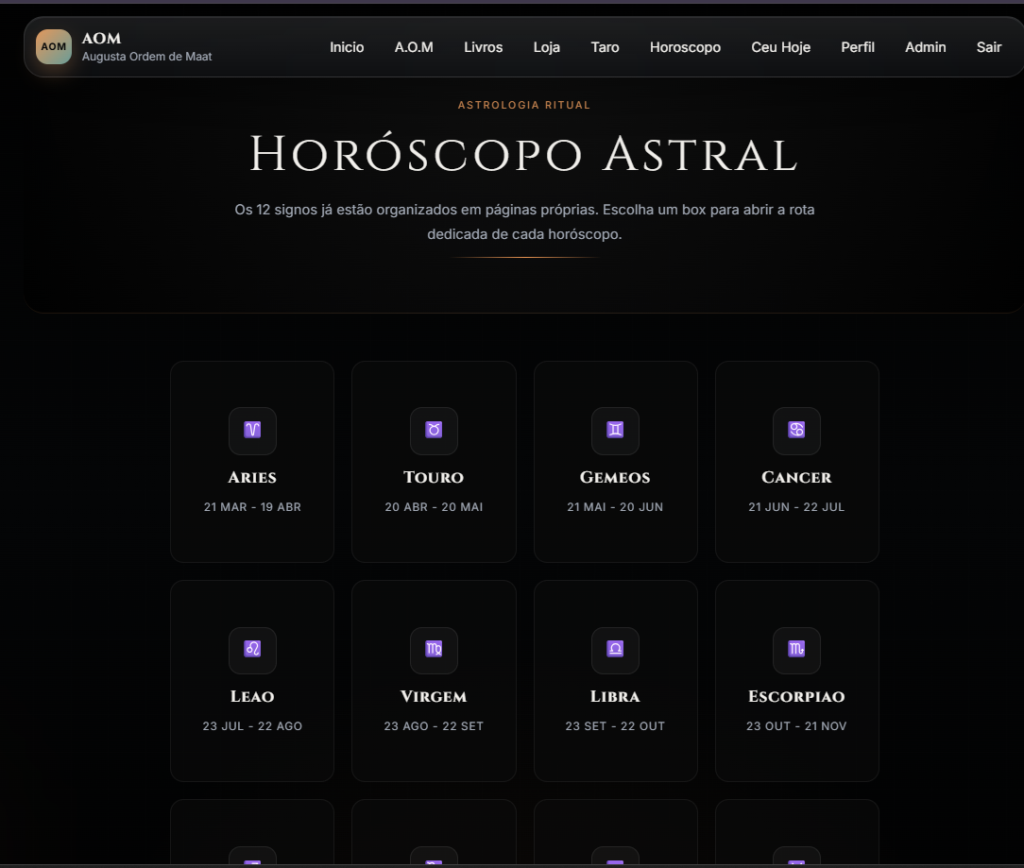Click the Gemeos zodiac symbol icon
Viewport: 1024px width, 868px height.
click(615, 430)
